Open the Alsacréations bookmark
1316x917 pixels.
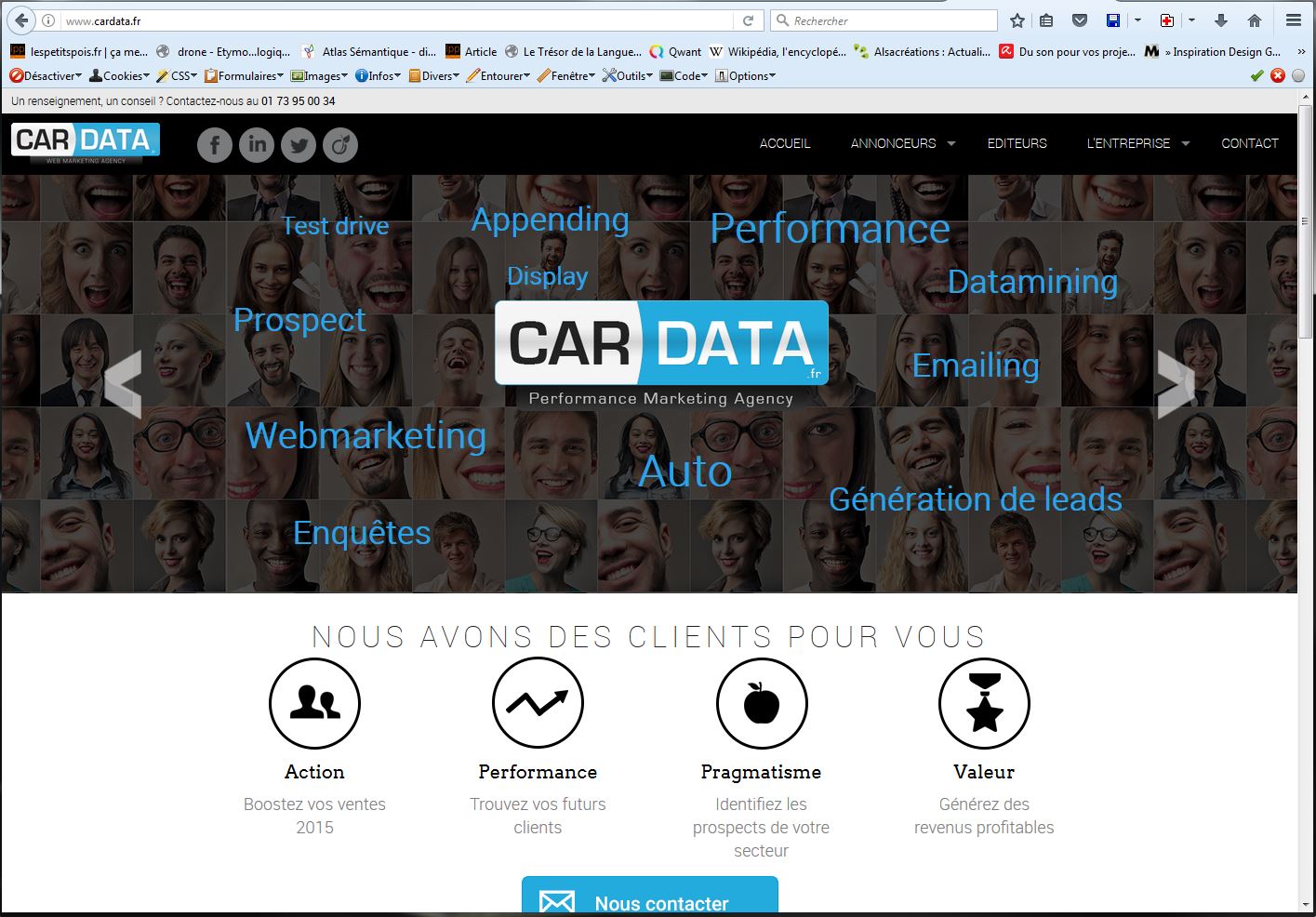point(923,52)
